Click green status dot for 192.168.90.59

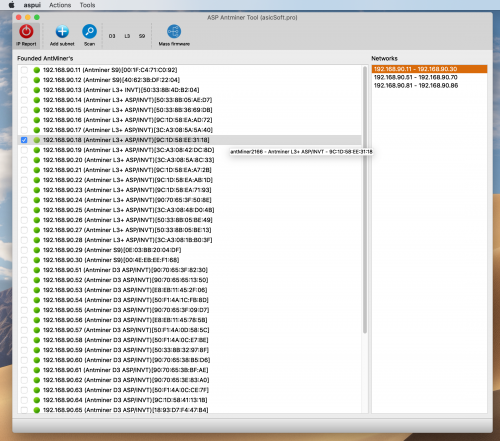[37, 350]
